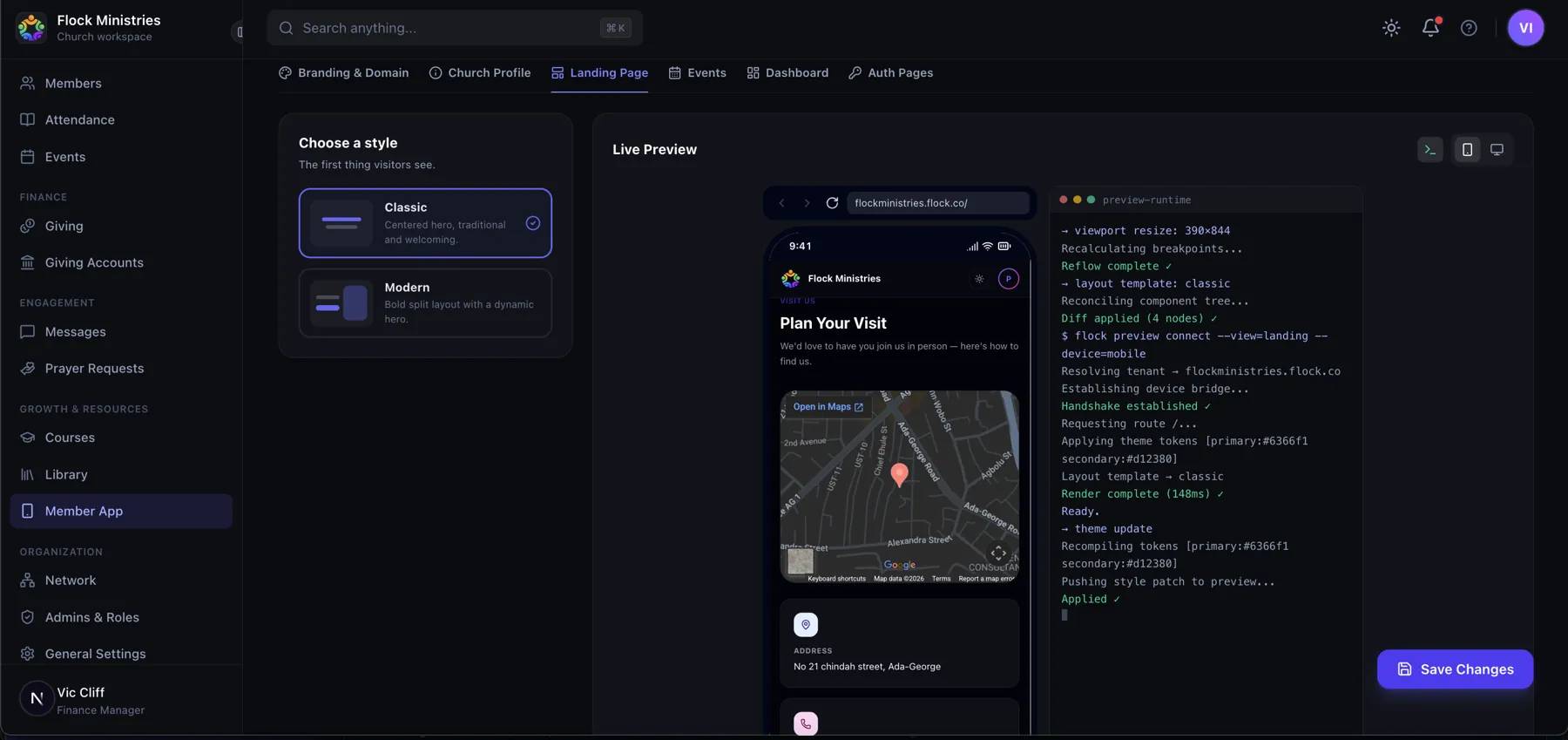Click the satellite map thumbnail
The height and width of the screenshot is (740, 1568).
(800, 561)
